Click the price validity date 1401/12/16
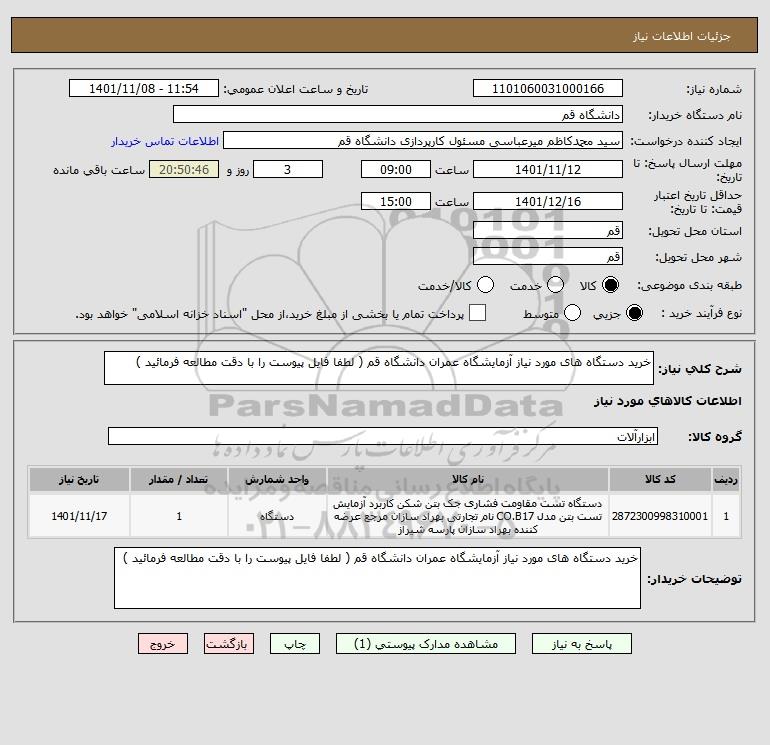 tap(548, 201)
